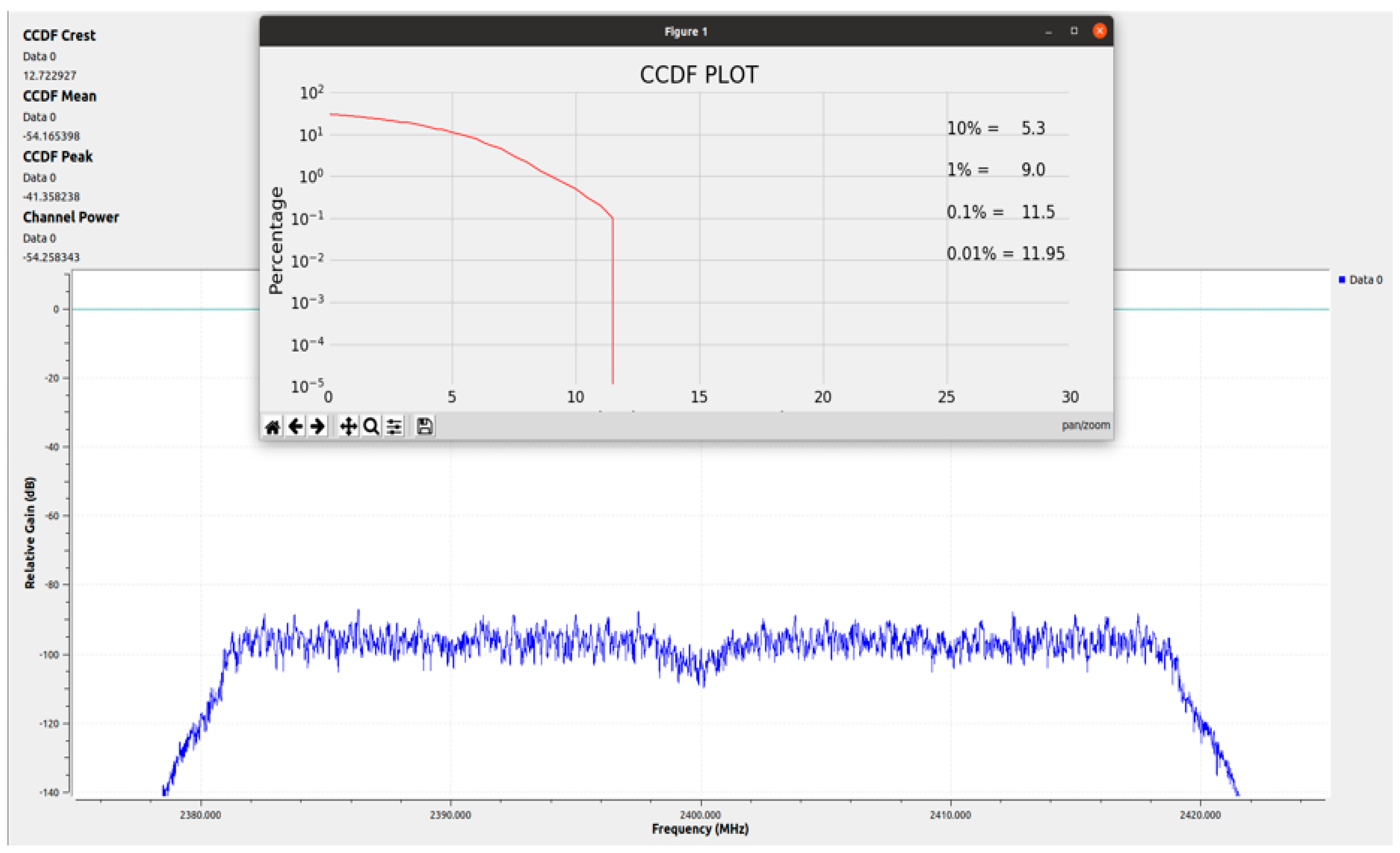Toggle the pan/zoom cross-arrows tool
This screenshot has width=1400, height=853.
click(348, 426)
